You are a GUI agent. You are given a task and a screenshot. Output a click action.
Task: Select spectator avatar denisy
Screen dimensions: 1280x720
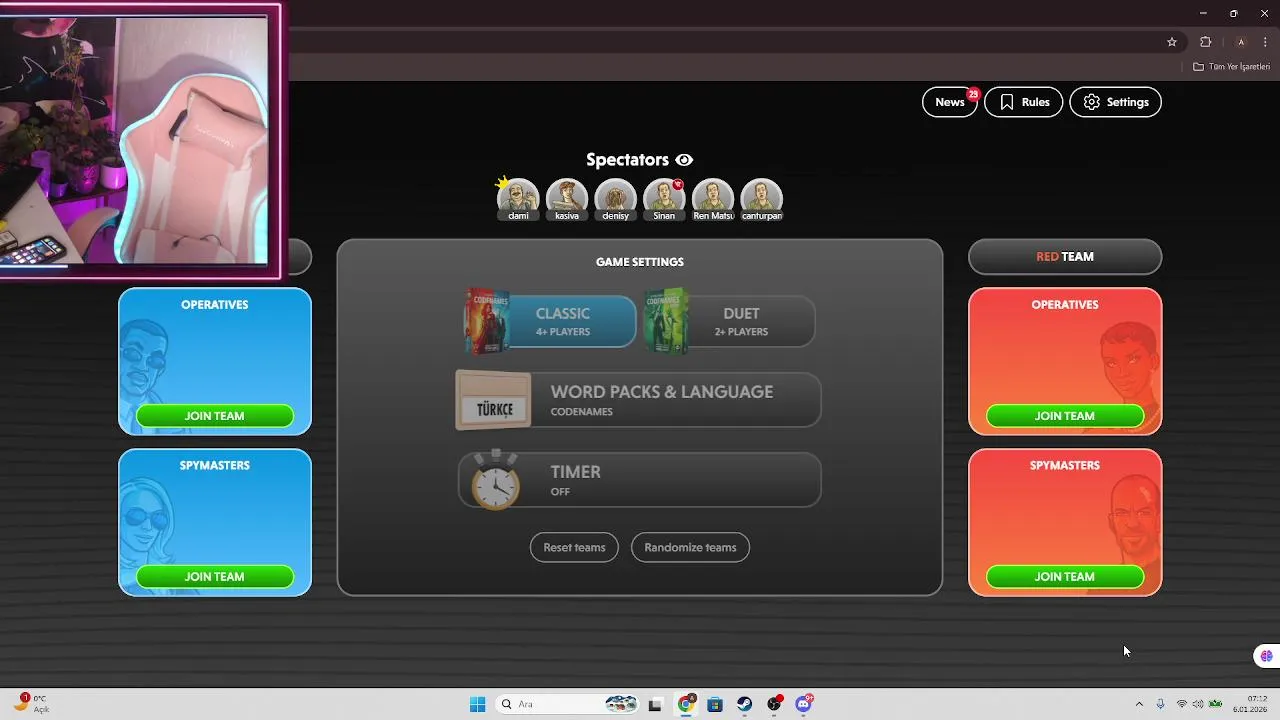[x=616, y=199]
